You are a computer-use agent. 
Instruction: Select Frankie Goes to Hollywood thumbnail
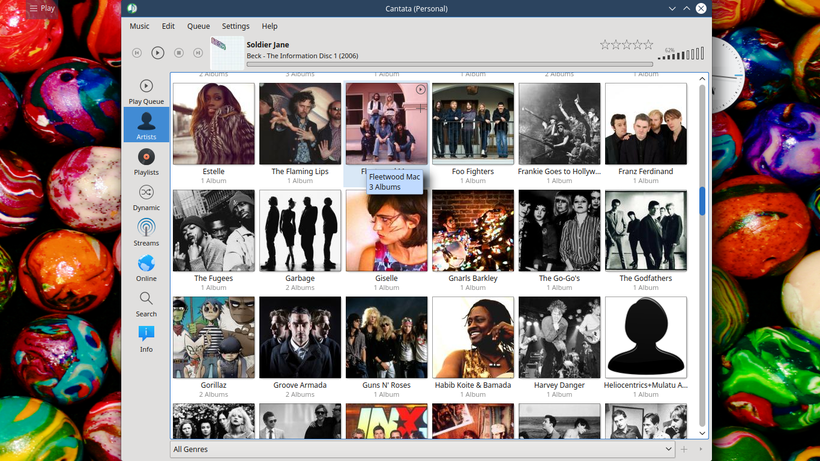click(x=559, y=123)
